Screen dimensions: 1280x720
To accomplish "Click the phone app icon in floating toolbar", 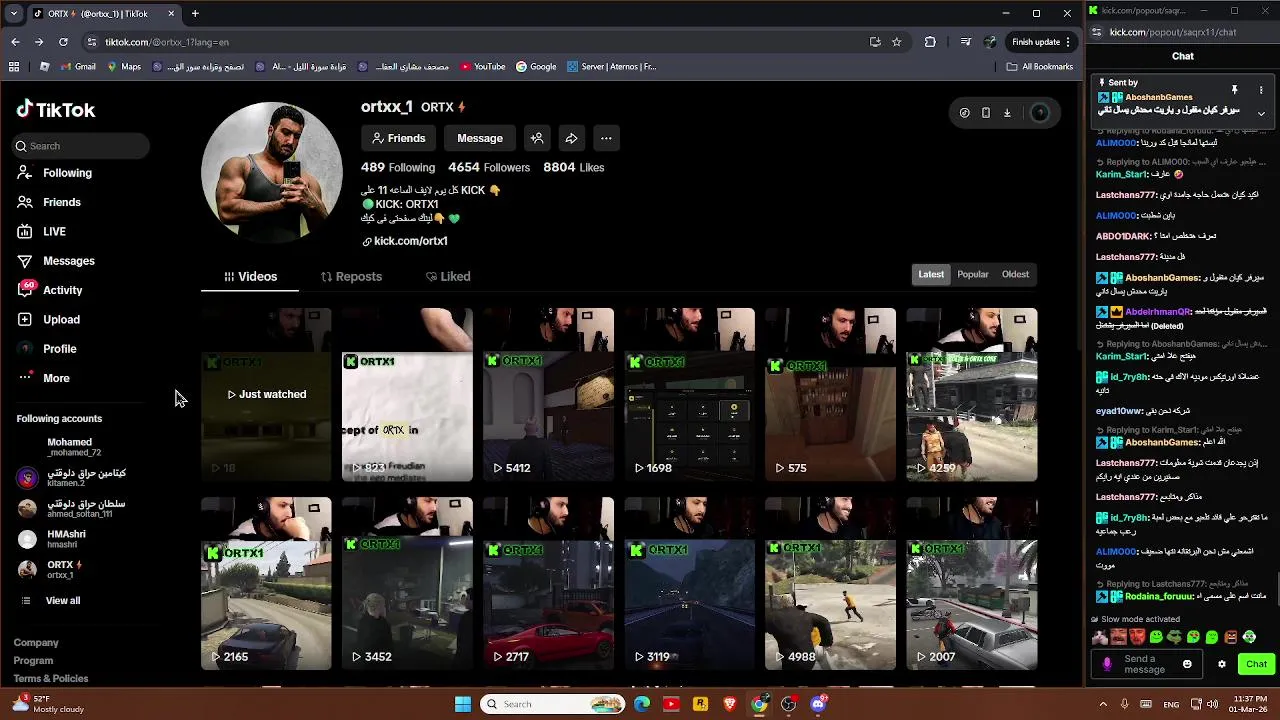I will tap(986, 113).
